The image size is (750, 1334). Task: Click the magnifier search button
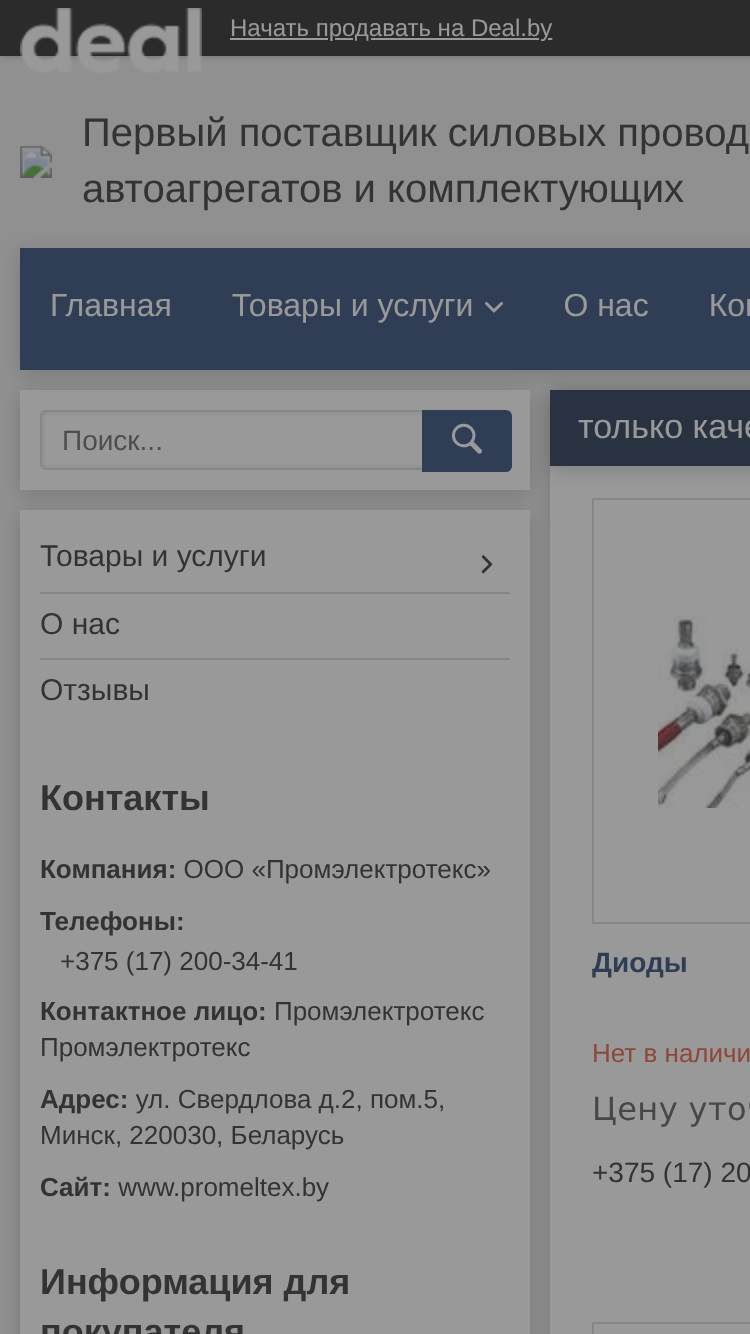pos(467,440)
